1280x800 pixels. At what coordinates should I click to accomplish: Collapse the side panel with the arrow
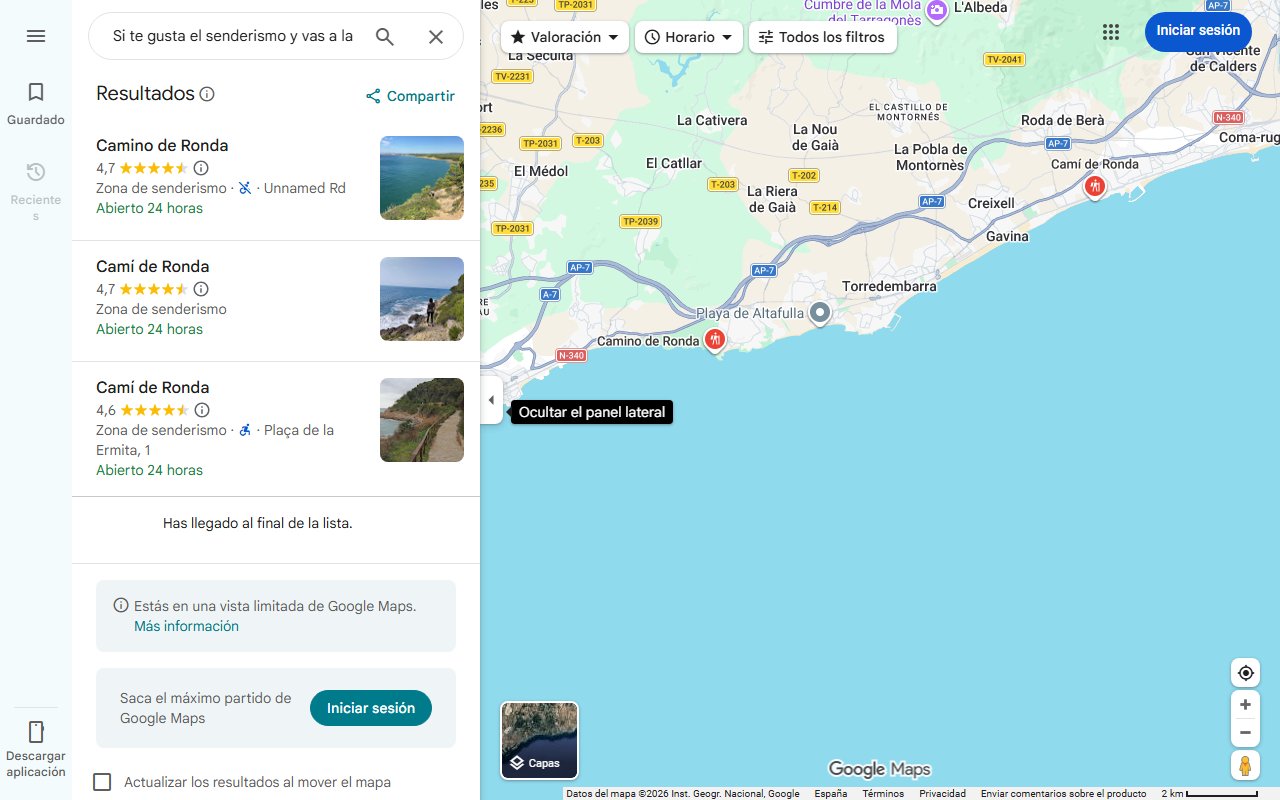pyautogui.click(x=491, y=399)
